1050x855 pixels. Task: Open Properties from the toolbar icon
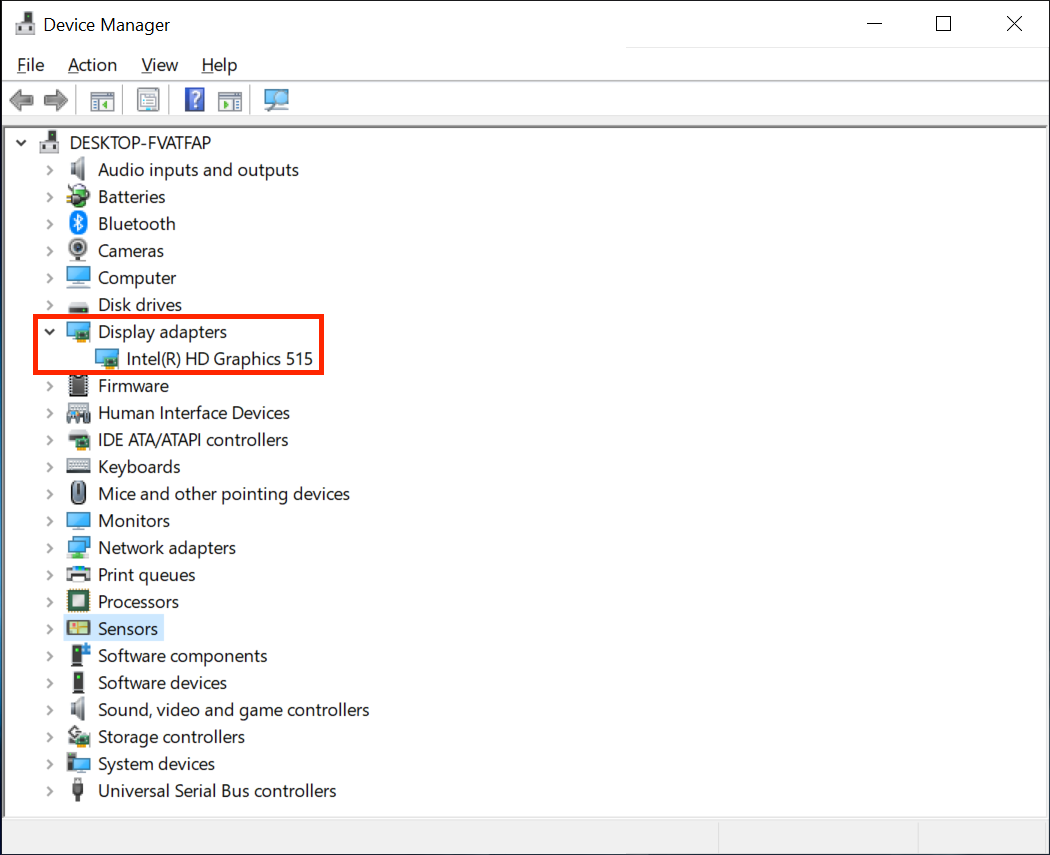point(148,100)
